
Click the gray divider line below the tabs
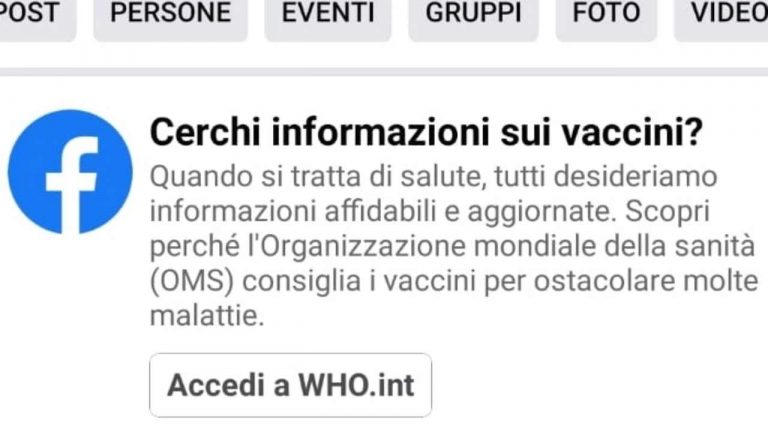tap(384, 72)
